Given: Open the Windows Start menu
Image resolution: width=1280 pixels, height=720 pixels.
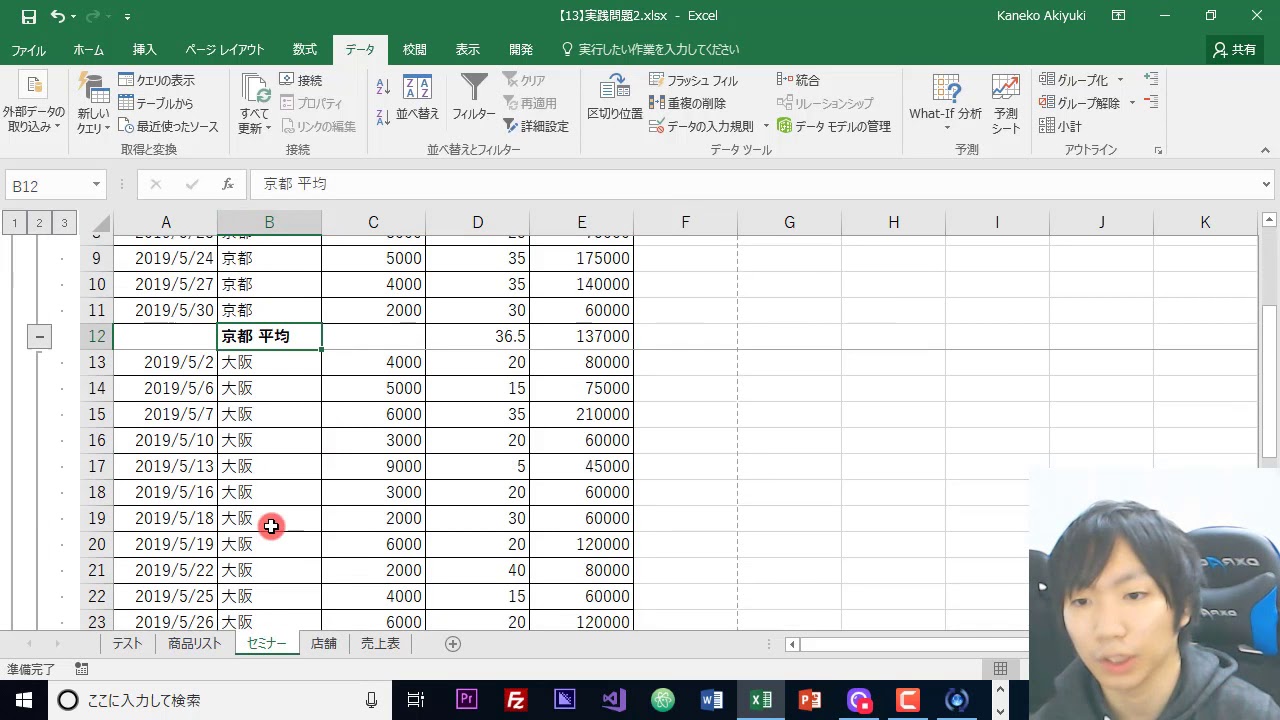Looking at the screenshot, I should pyautogui.click(x=23, y=700).
